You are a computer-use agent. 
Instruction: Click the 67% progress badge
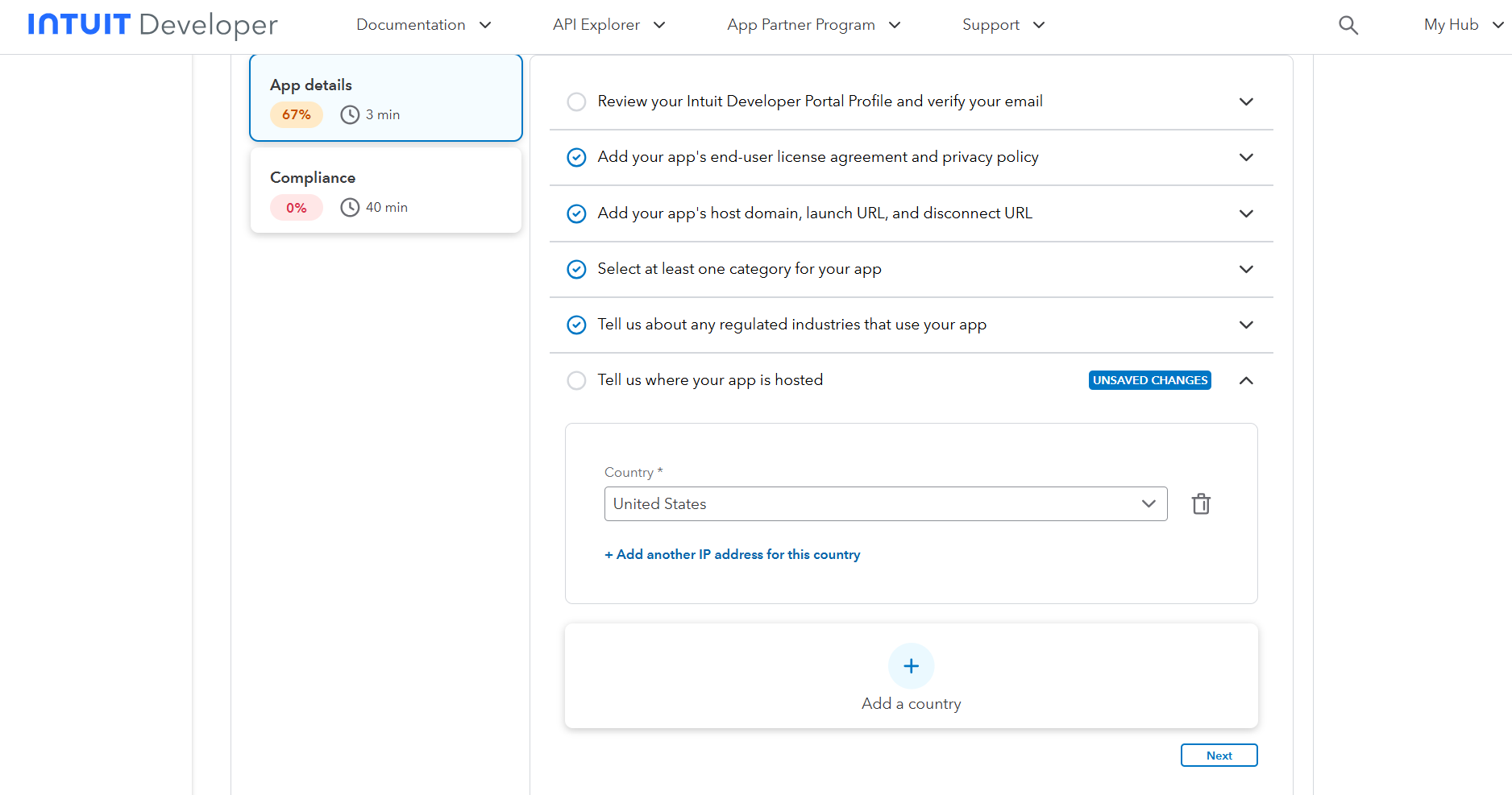tap(297, 115)
